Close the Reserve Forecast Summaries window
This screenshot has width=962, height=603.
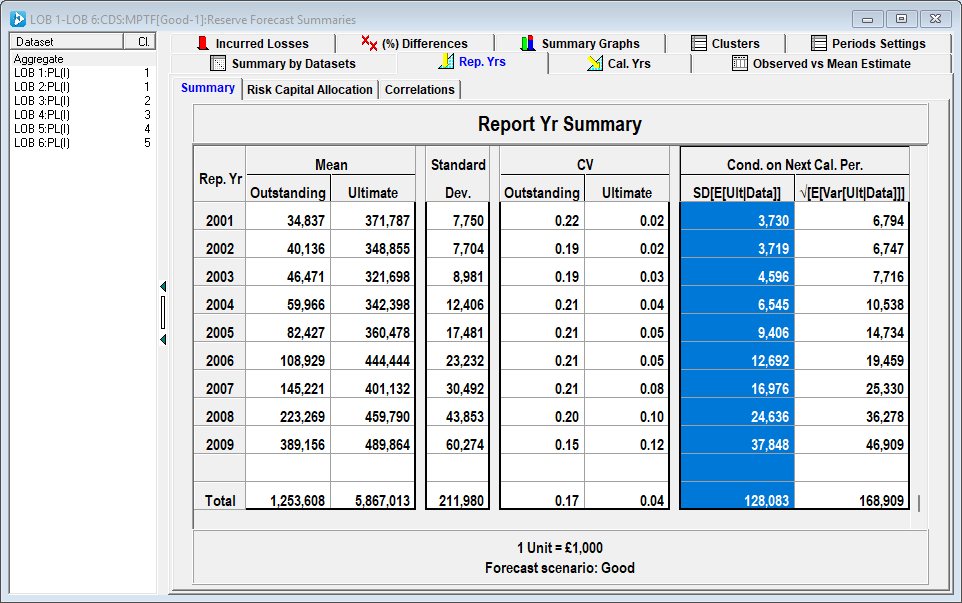[935, 19]
